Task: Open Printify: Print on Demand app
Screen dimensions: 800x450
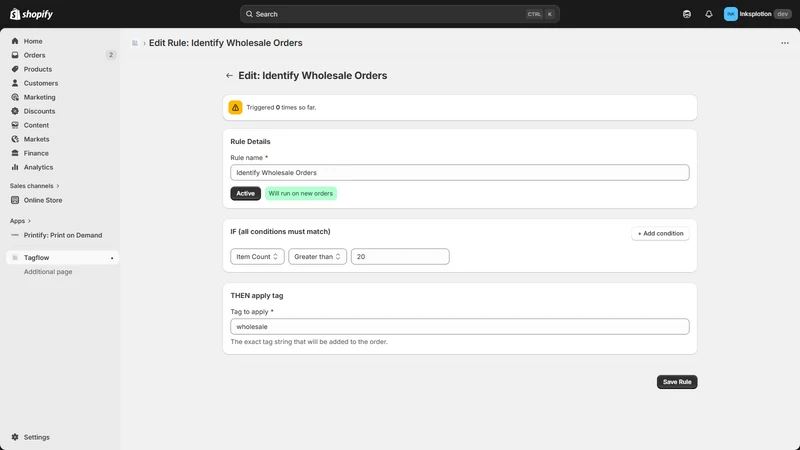Action: coord(63,235)
